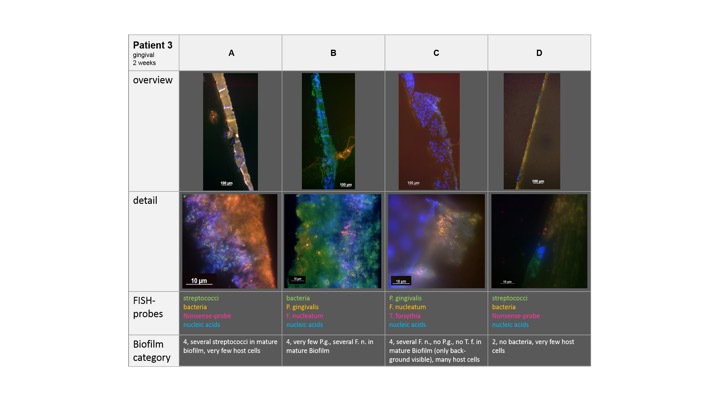Select column header A
Viewport: 720px width, 405px height.
point(231,52)
